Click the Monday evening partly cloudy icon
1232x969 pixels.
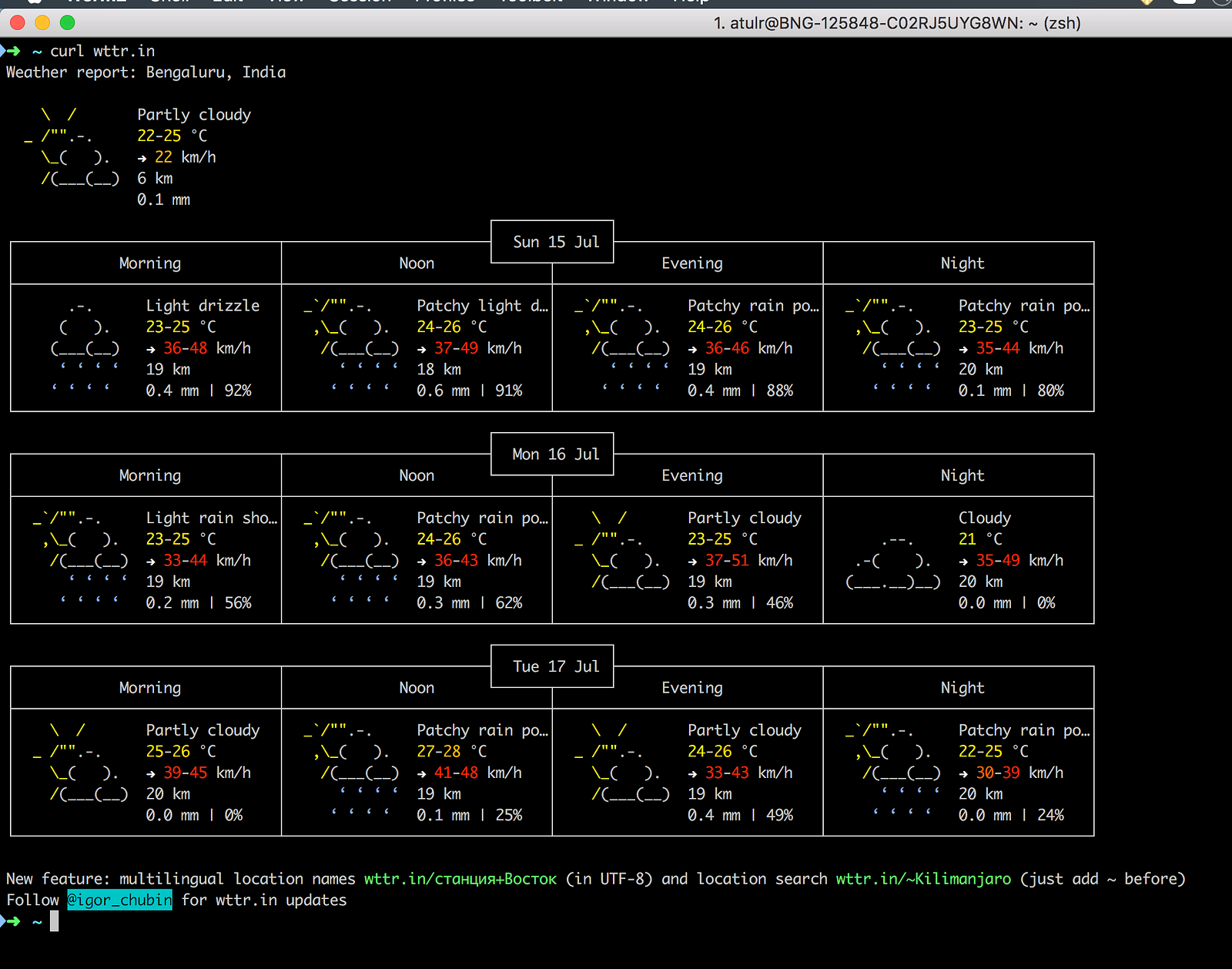coord(622,550)
